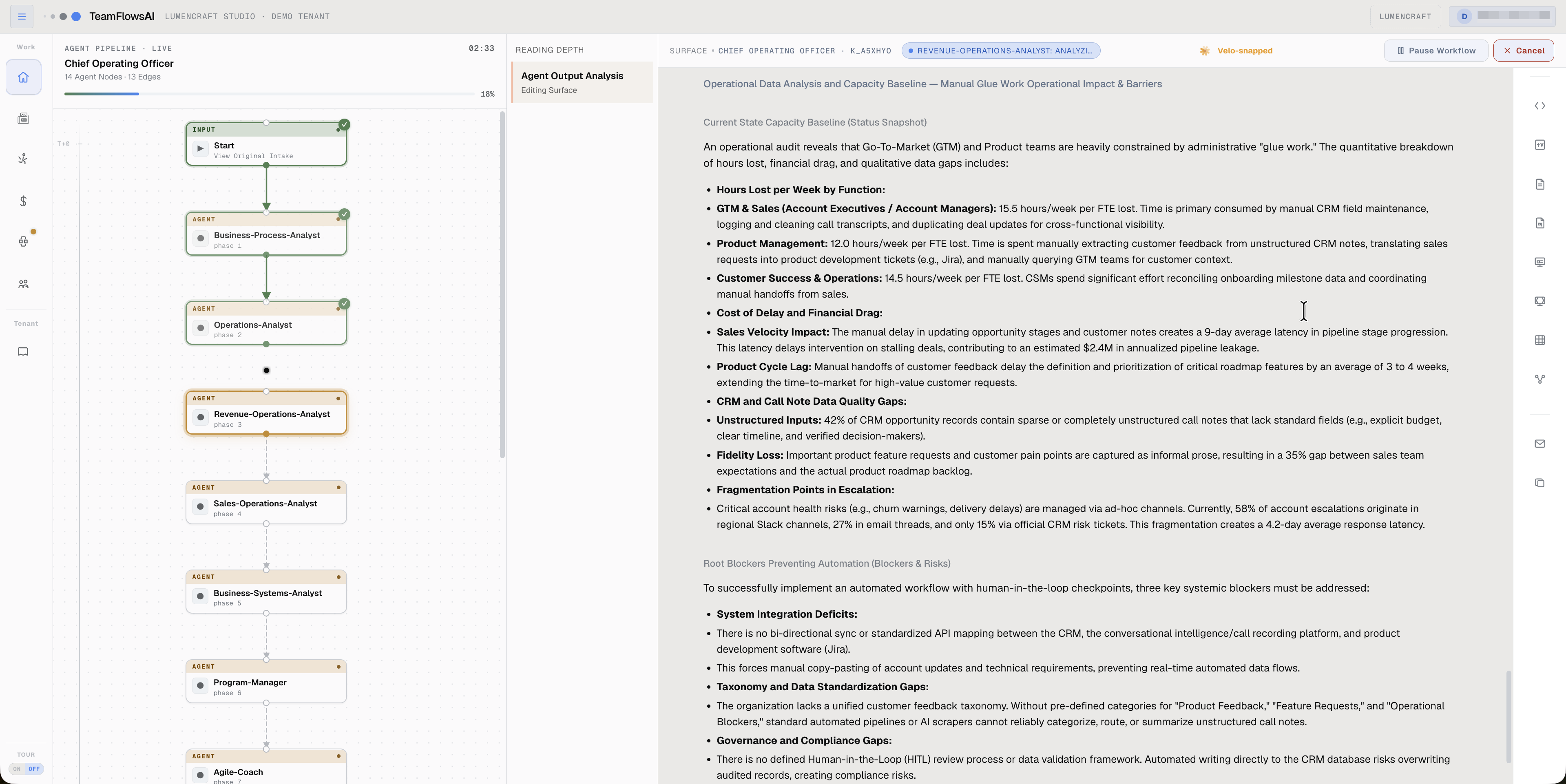This screenshot has width=1566, height=784.
Task: Select the Revenue-Operations-Analyst agent node
Action: (266, 413)
